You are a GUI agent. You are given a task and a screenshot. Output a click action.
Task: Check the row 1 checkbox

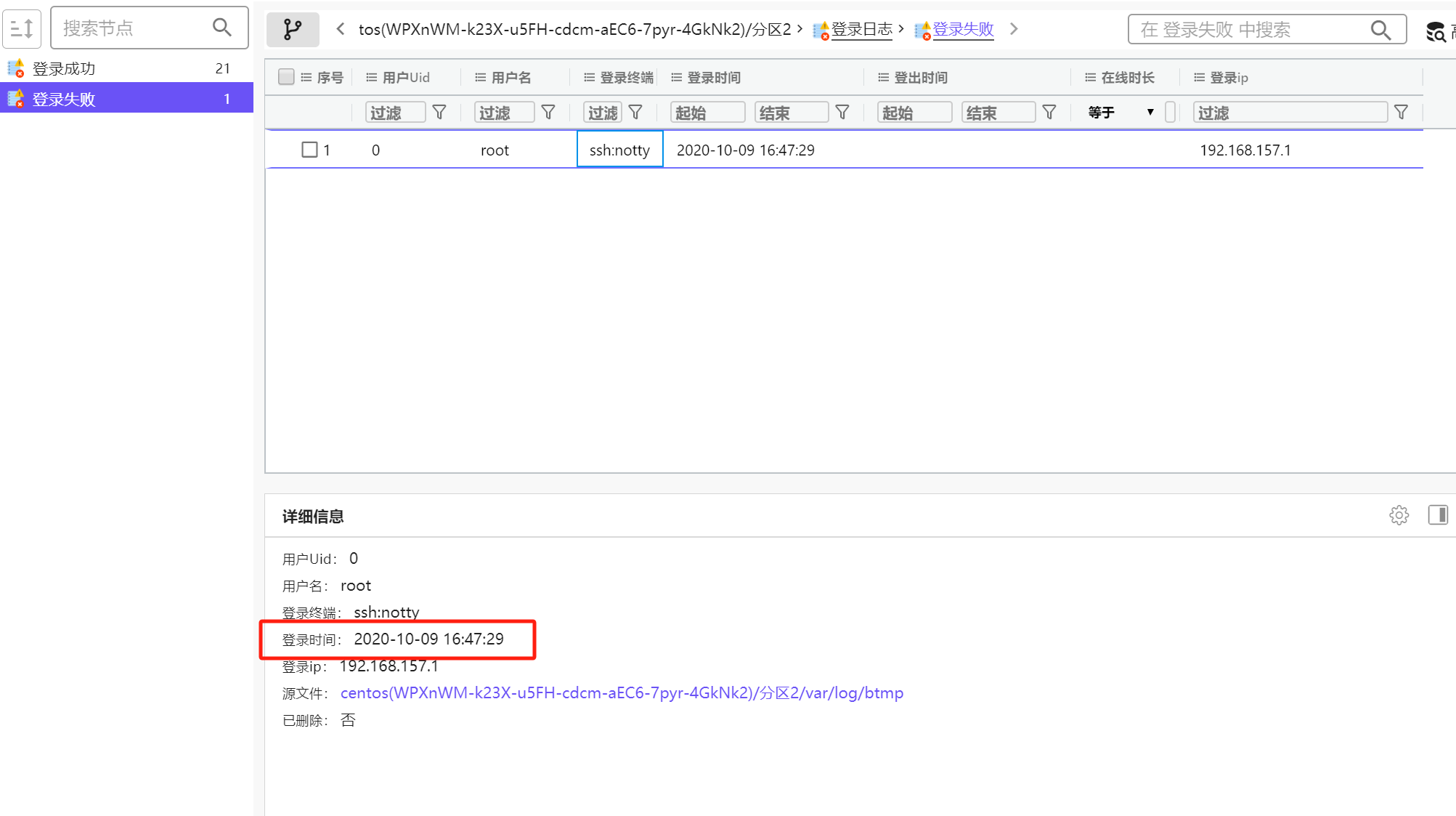[309, 150]
